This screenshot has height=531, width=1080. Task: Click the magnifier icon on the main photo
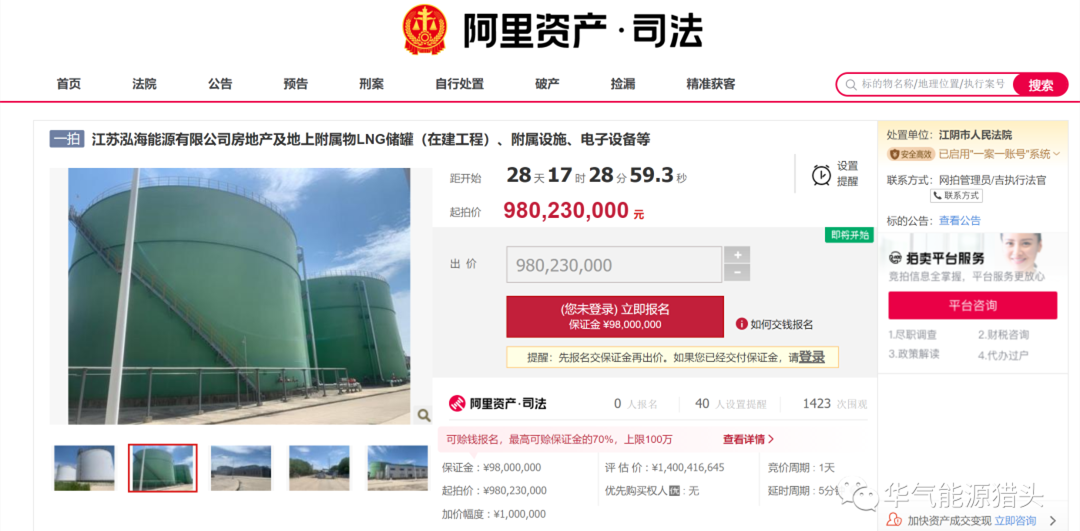pos(424,415)
